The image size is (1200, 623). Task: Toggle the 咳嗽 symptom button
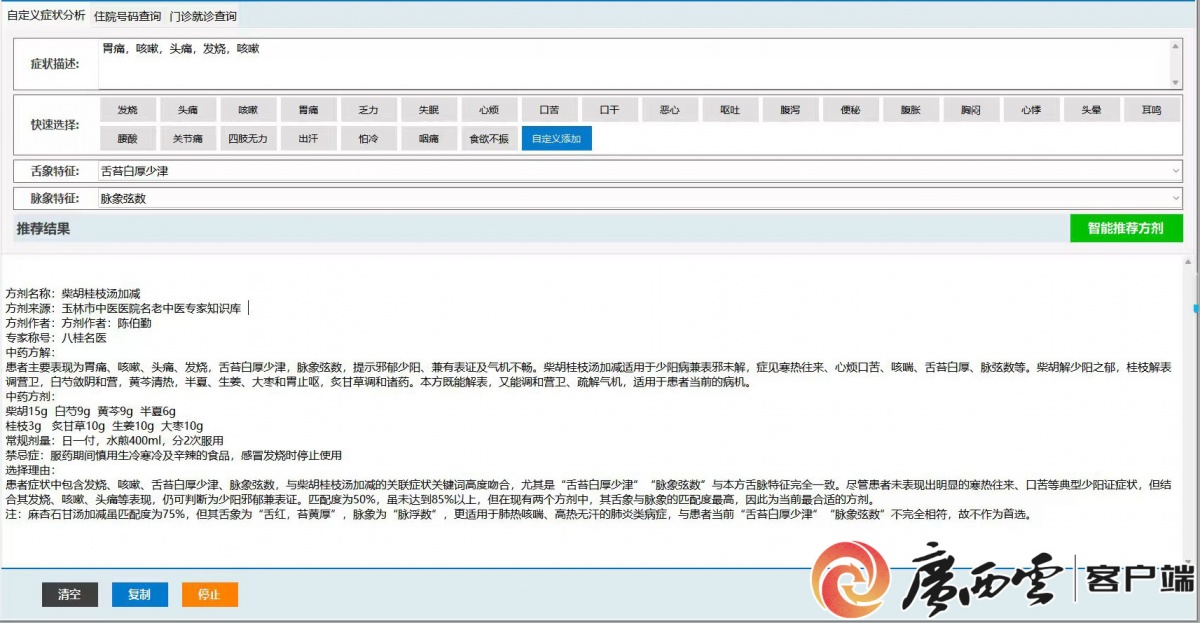tap(248, 110)
